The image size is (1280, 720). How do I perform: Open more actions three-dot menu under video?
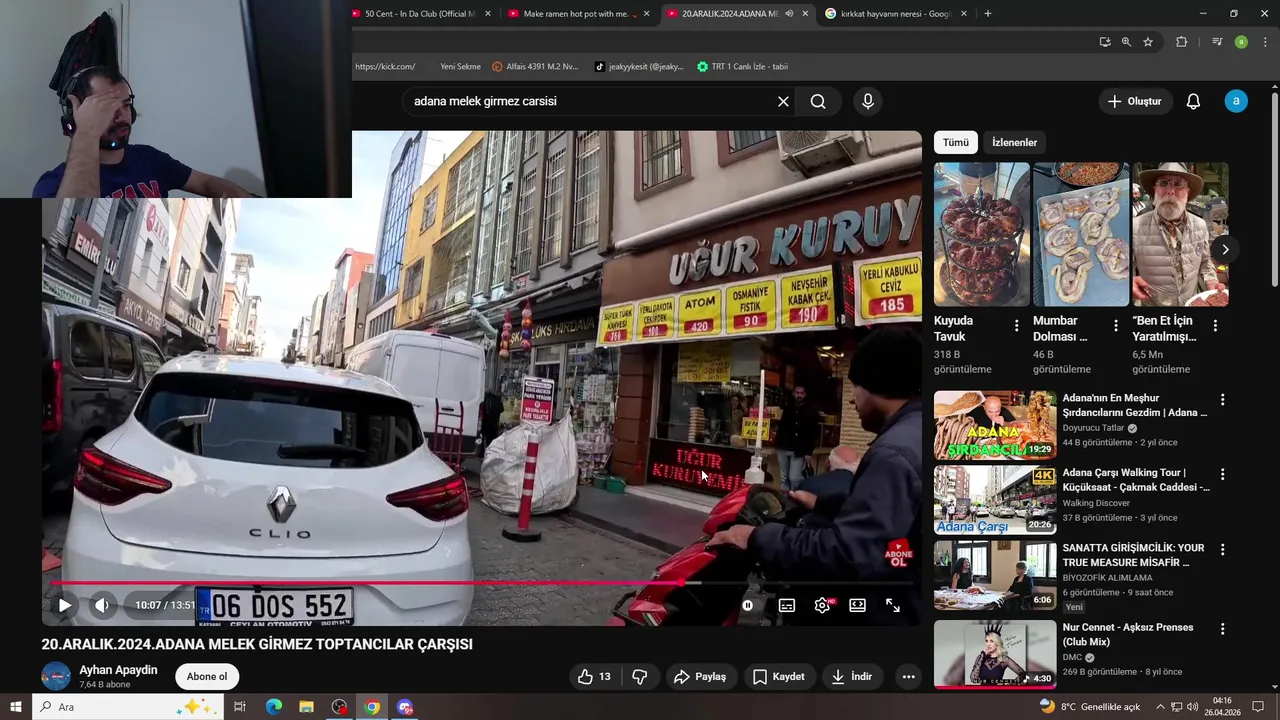coord(908,677)
